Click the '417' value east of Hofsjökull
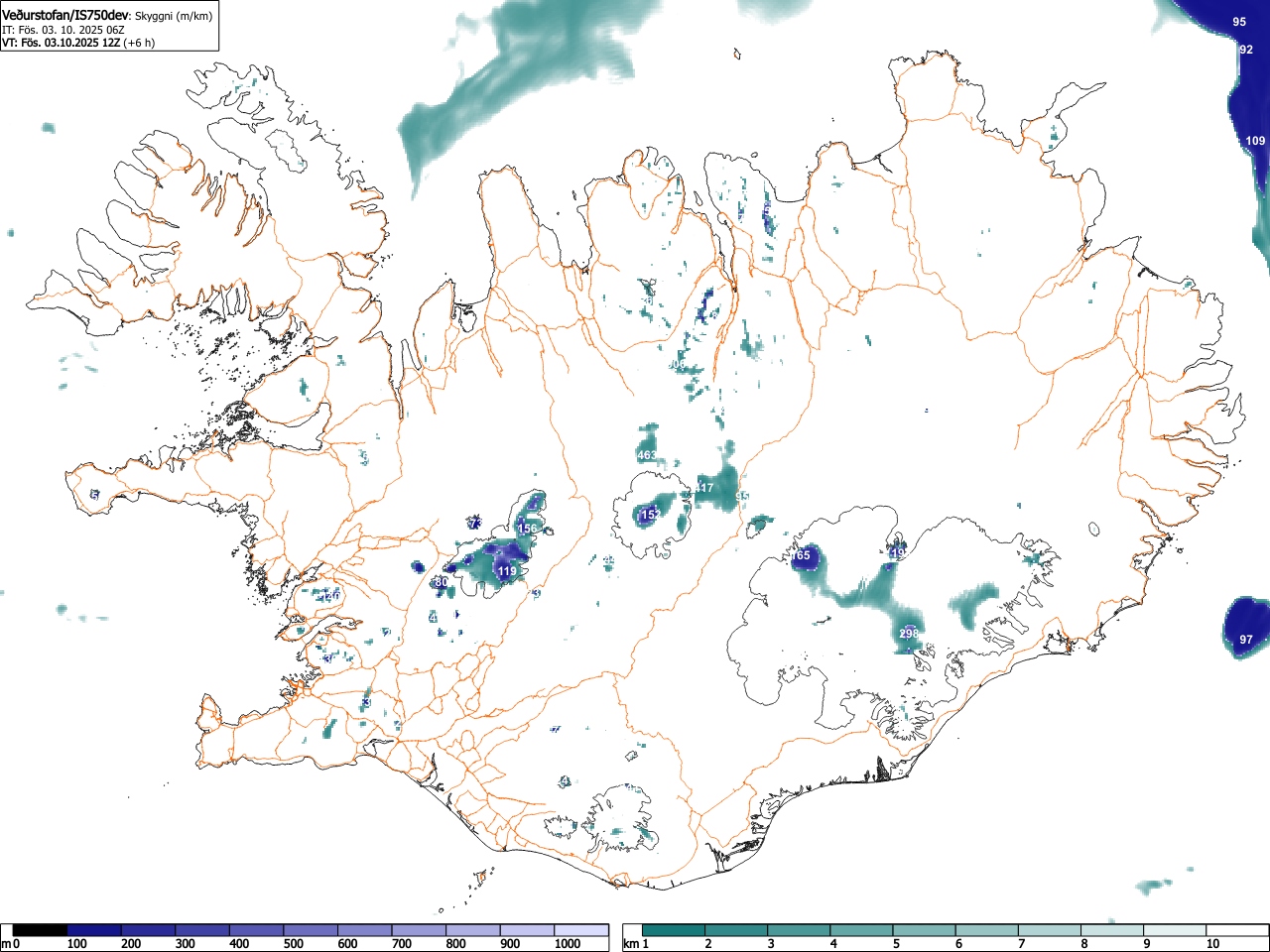The height and width of the screenshot is (952, 1270). pyautogui.click(x=702, y=488)
